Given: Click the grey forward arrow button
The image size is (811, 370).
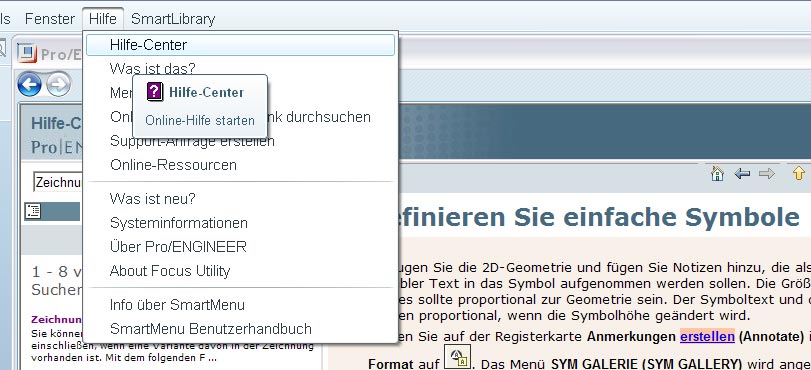Looking at the screenshot, I should pos(58,85).
